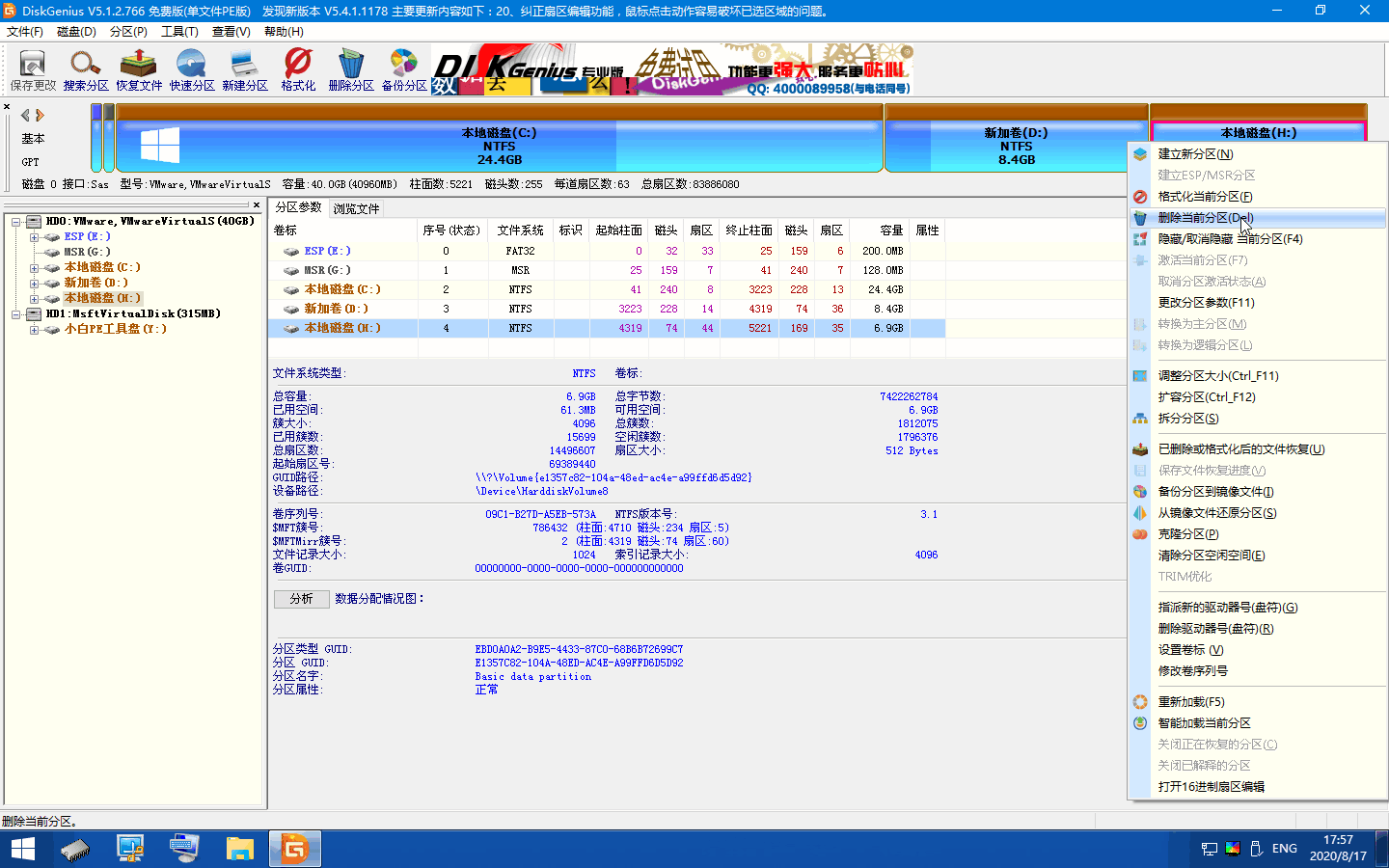Viewport: 1389px width, 868px height.
Task: Select the 删除分区 toolbar icon
Action: point(351,70)
